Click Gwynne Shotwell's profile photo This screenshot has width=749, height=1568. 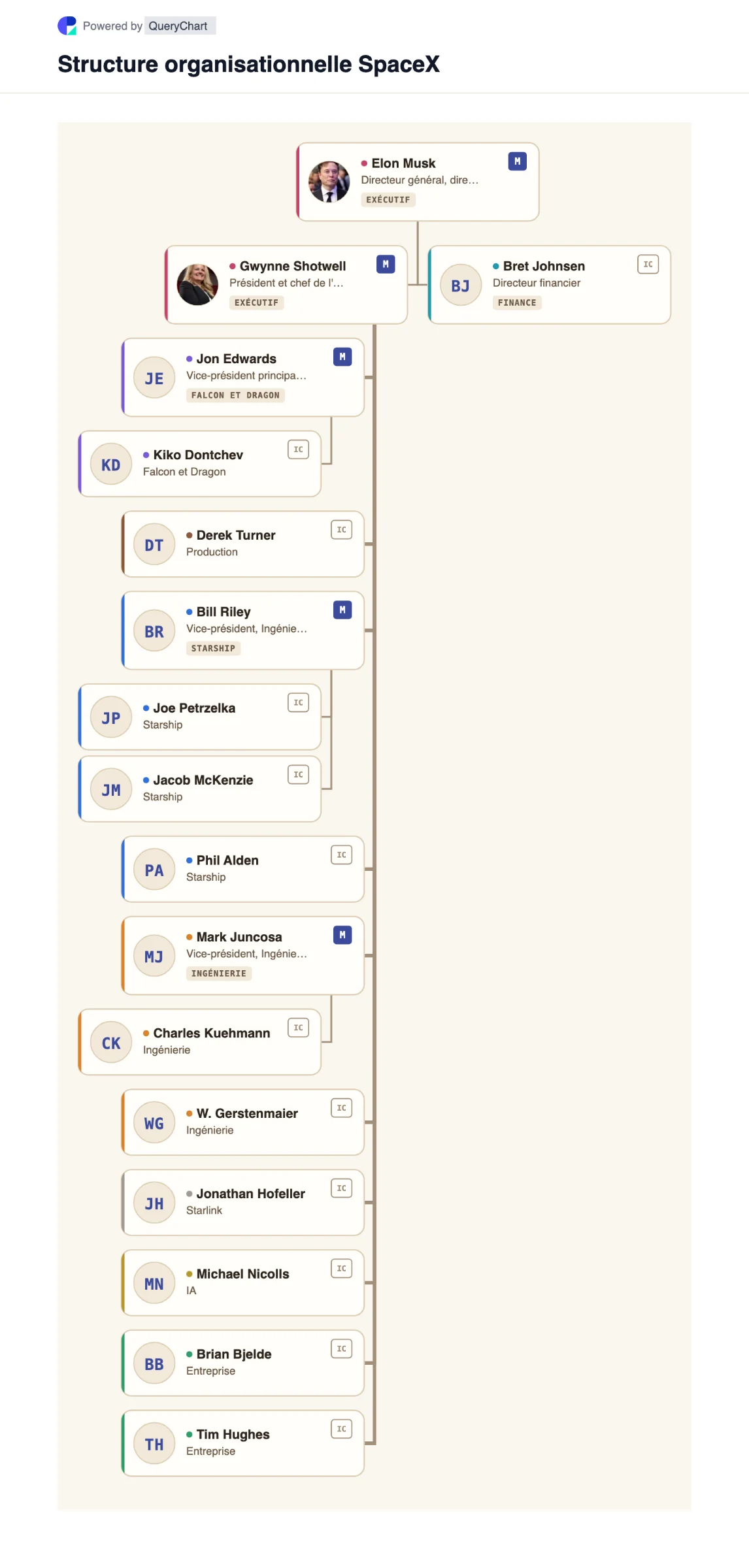pyautogui.click(x=197, y=285)
